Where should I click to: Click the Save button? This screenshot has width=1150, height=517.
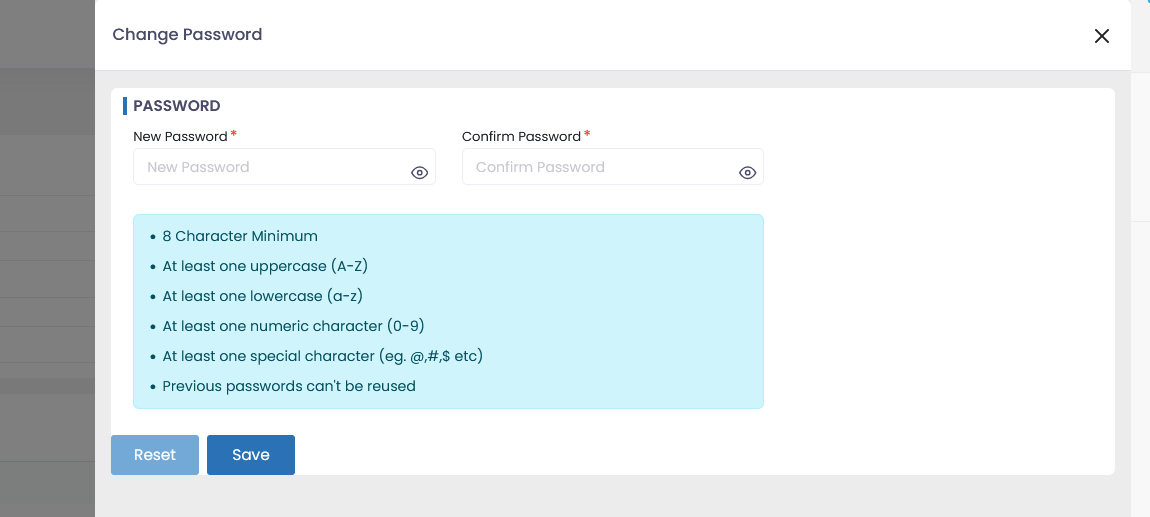(250, 455)
